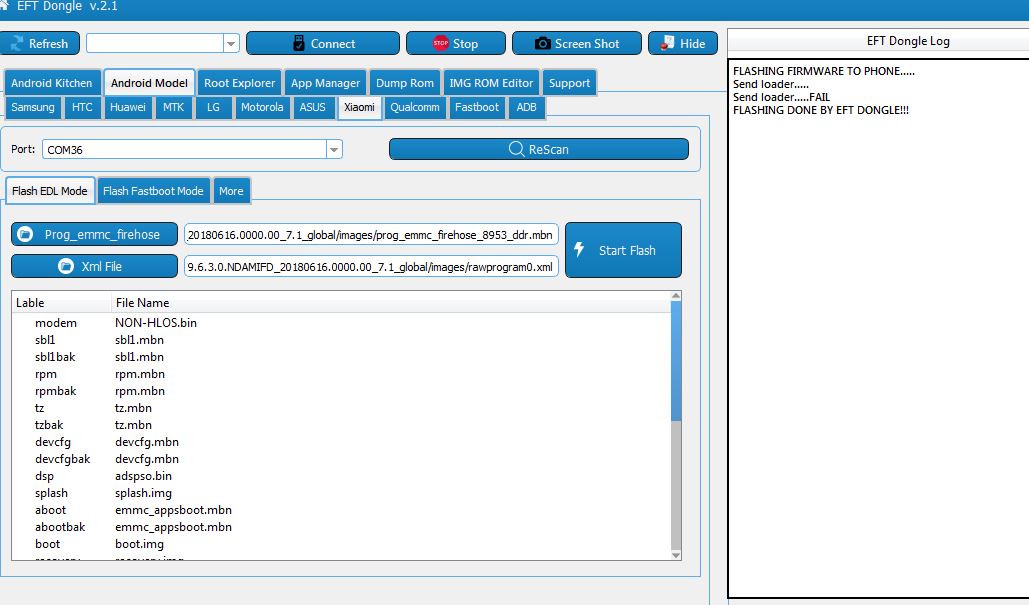Image resolution: width=1029 pixels, height=605 pixels.
Task: Select the tzbak partition row
Action: (x=341, y=425)
